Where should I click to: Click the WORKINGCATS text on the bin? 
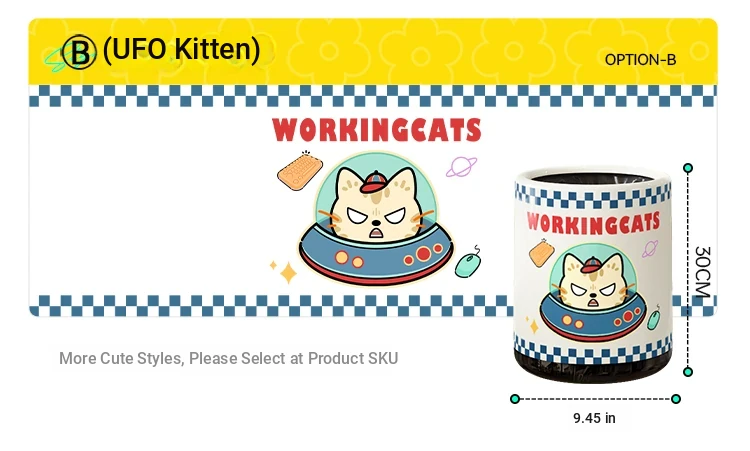pos(593,223)
